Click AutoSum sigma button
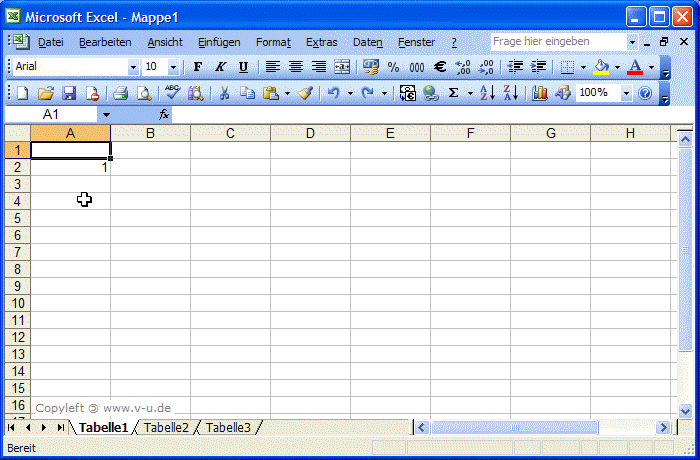The width and height of the screenshot is (700, 460). [x=453, y=93]
